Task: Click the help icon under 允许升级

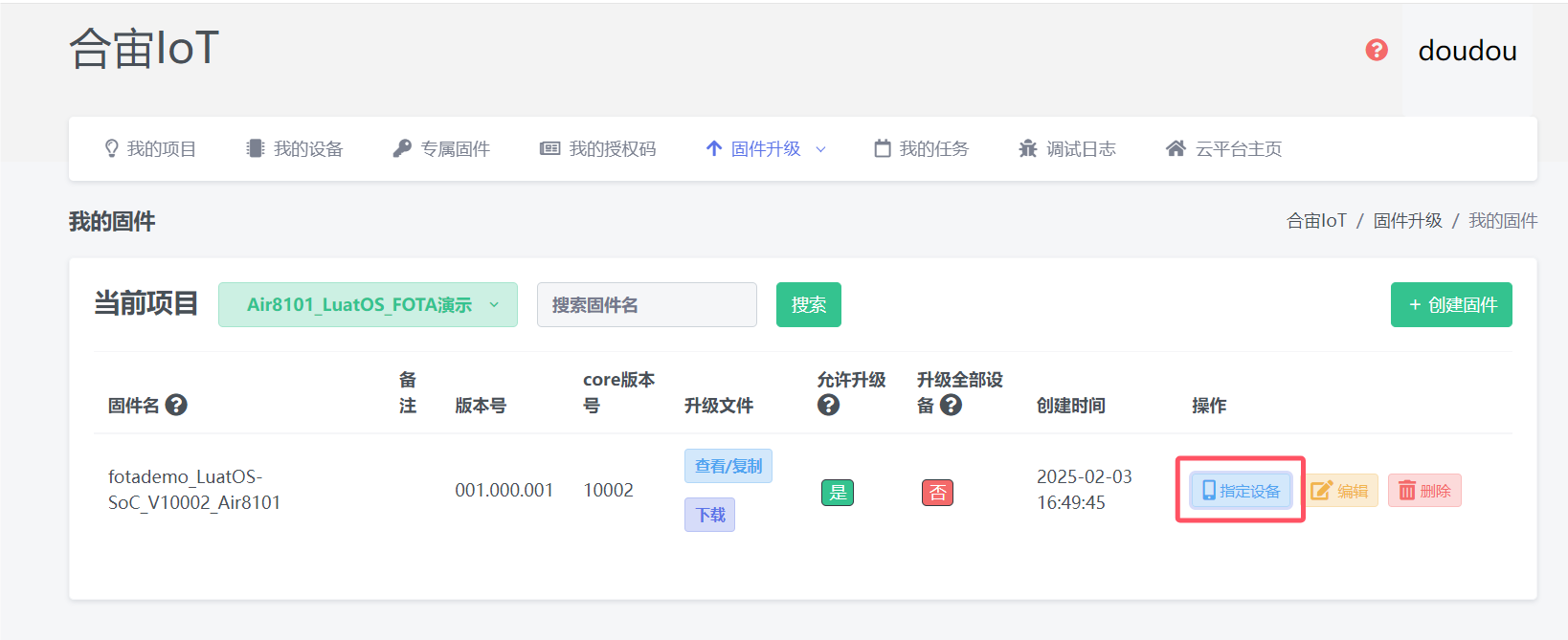Action: pos(828,405)
